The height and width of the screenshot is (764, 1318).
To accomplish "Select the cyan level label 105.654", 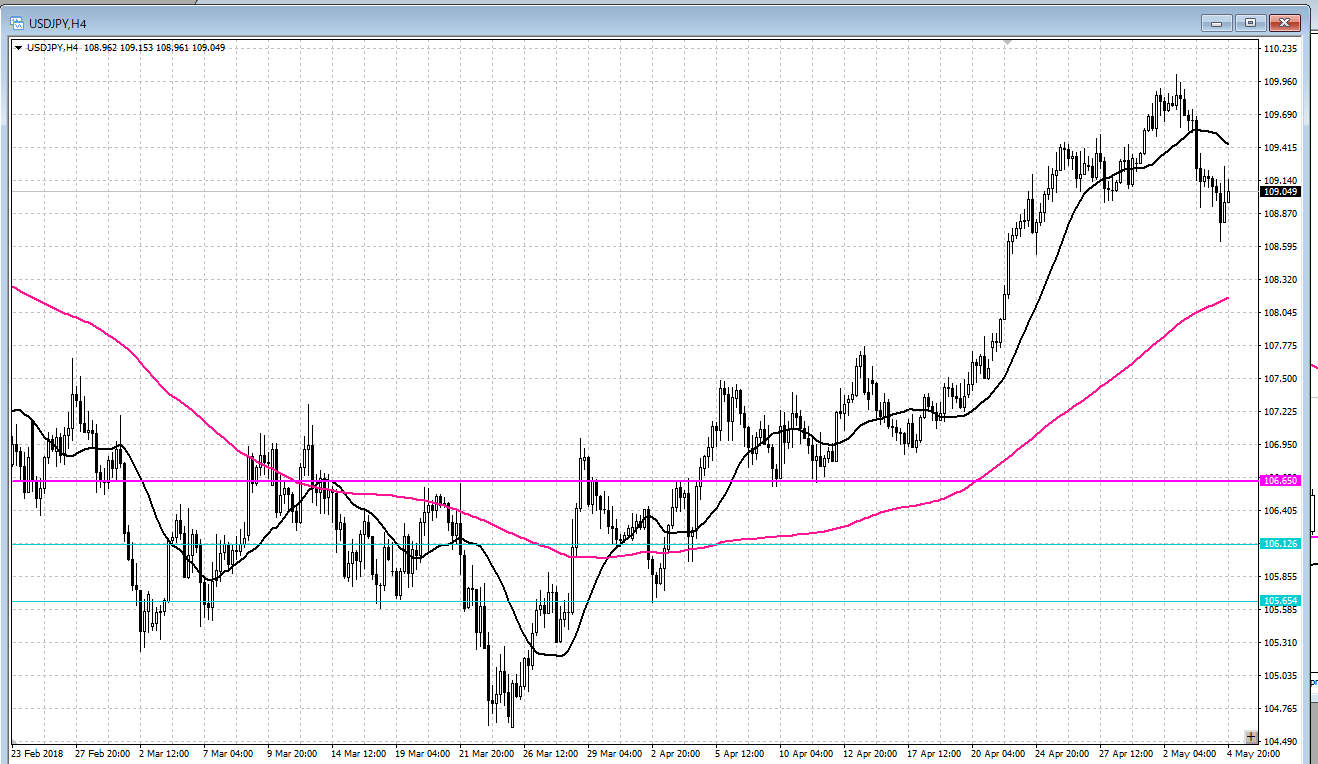I will coord(1280,601).
